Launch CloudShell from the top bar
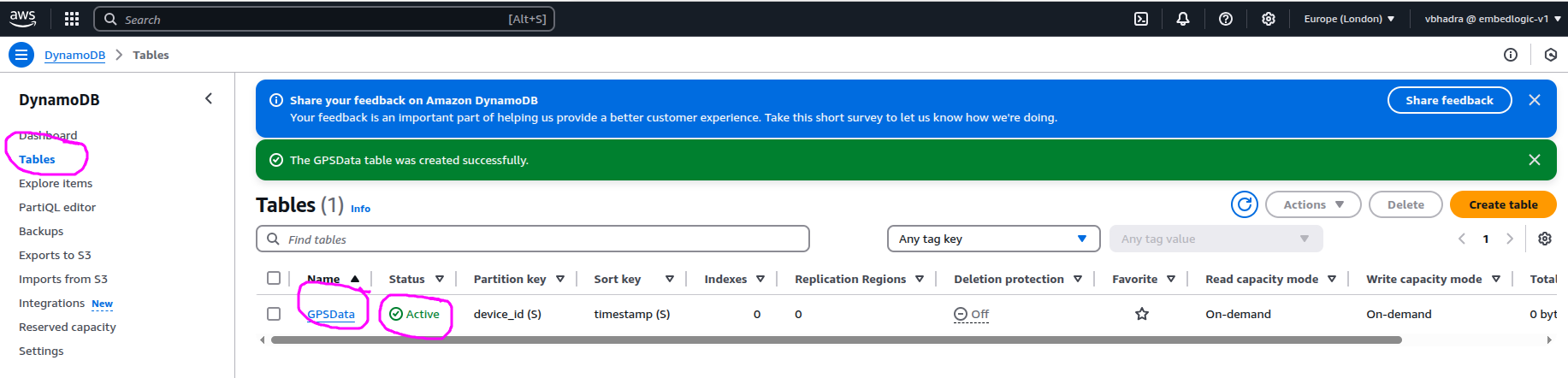 [1141, 19]
